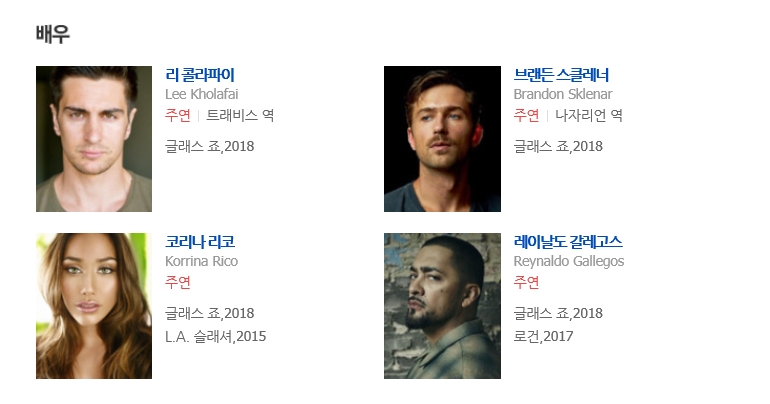
Task: Open the 레이날도 갈레고스 actor name link
Action: (x=568, y=242)
